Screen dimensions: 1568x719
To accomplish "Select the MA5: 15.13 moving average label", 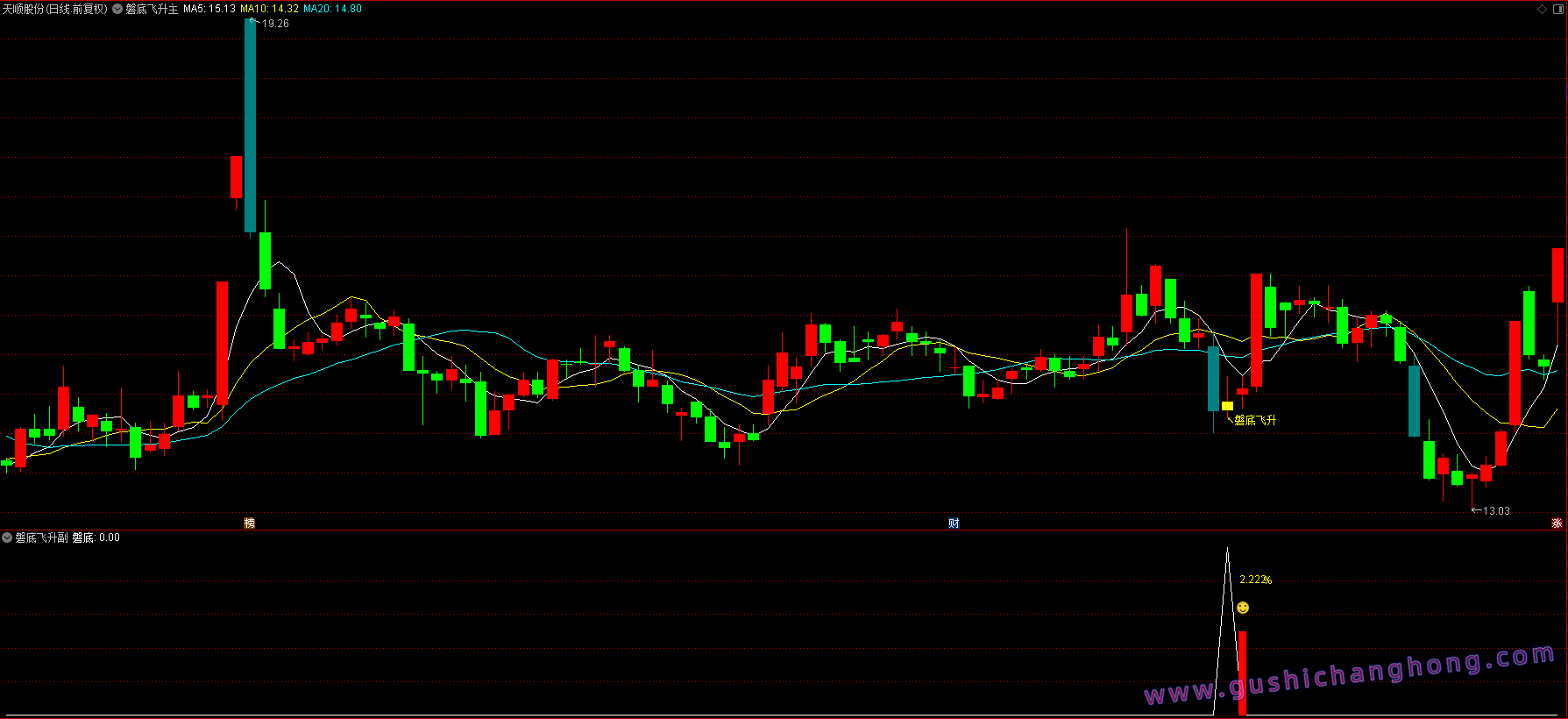I will click(209, 9).
